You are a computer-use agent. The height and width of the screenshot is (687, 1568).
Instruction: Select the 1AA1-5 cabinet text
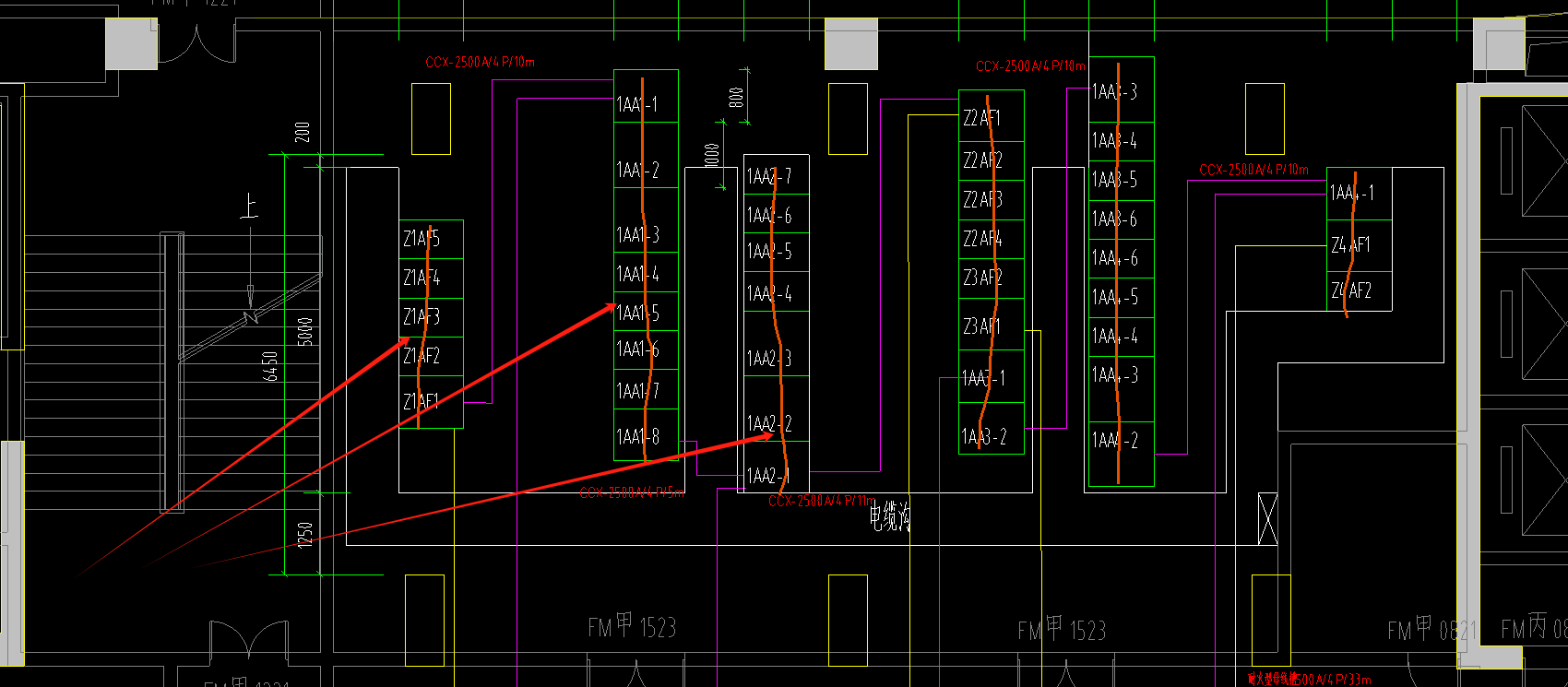click(637, 314)
